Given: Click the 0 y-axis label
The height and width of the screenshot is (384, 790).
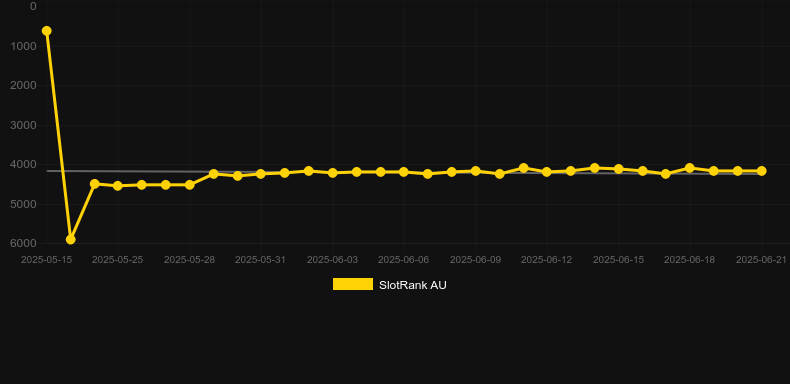Looking at the screenshot, I should click(x=33, y=6).
